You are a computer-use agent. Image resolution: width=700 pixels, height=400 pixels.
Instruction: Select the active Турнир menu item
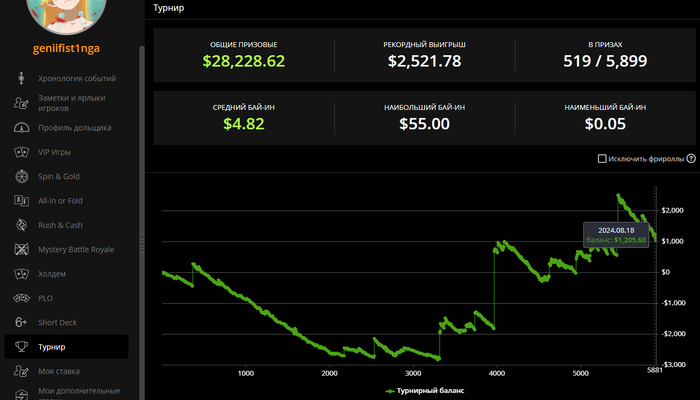(x=66, y=346)
